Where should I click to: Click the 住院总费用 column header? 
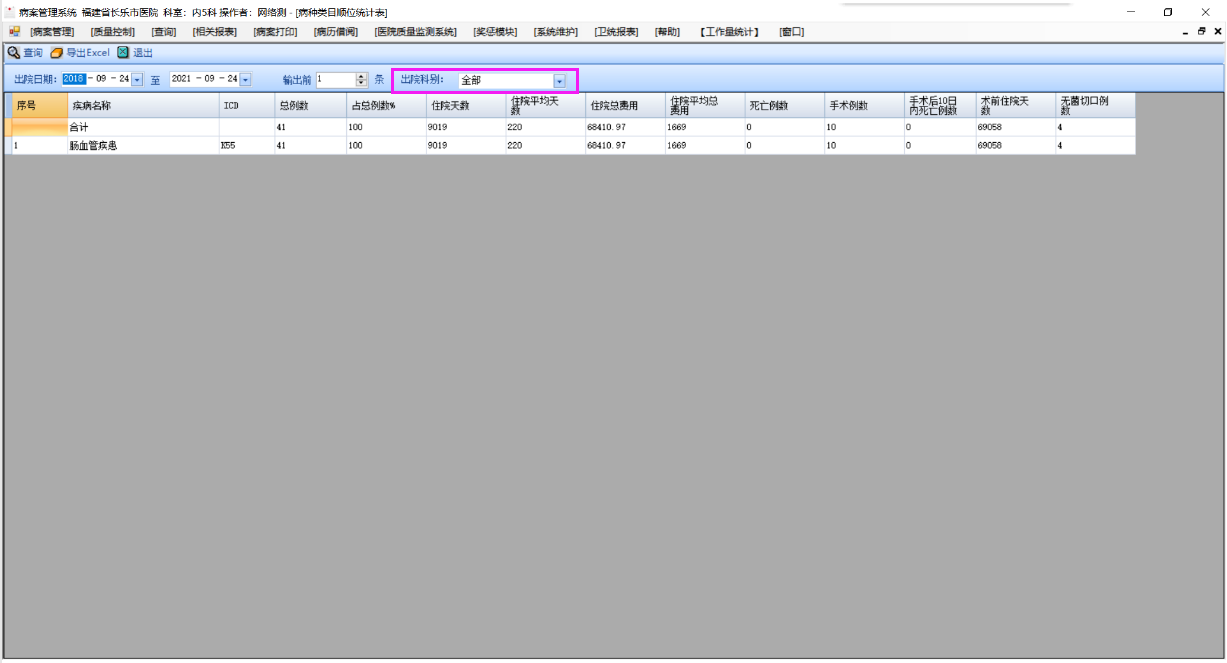click(626, 106)
